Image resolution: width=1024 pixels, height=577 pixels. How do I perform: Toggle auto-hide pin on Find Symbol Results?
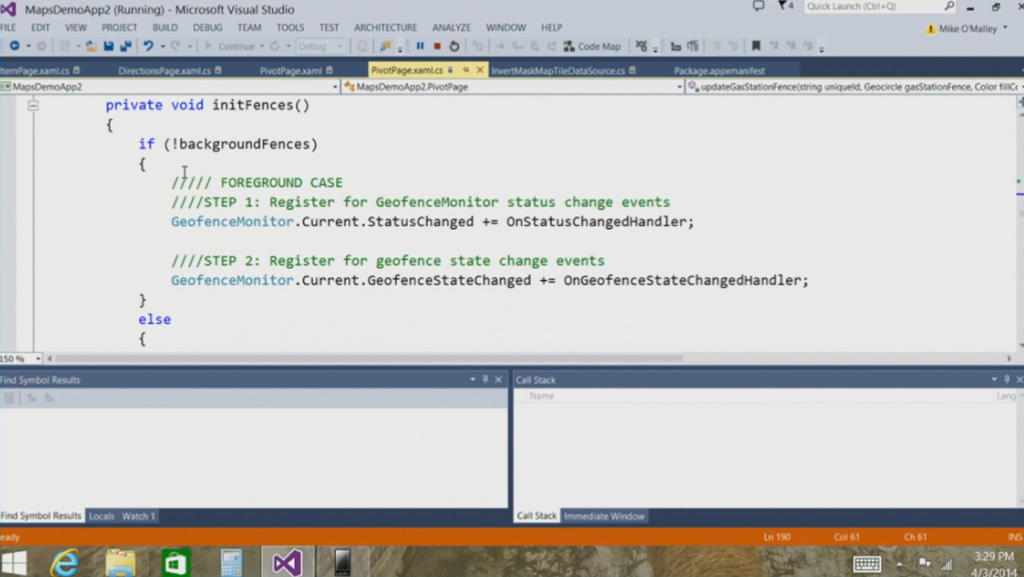[x=485, y=379]
